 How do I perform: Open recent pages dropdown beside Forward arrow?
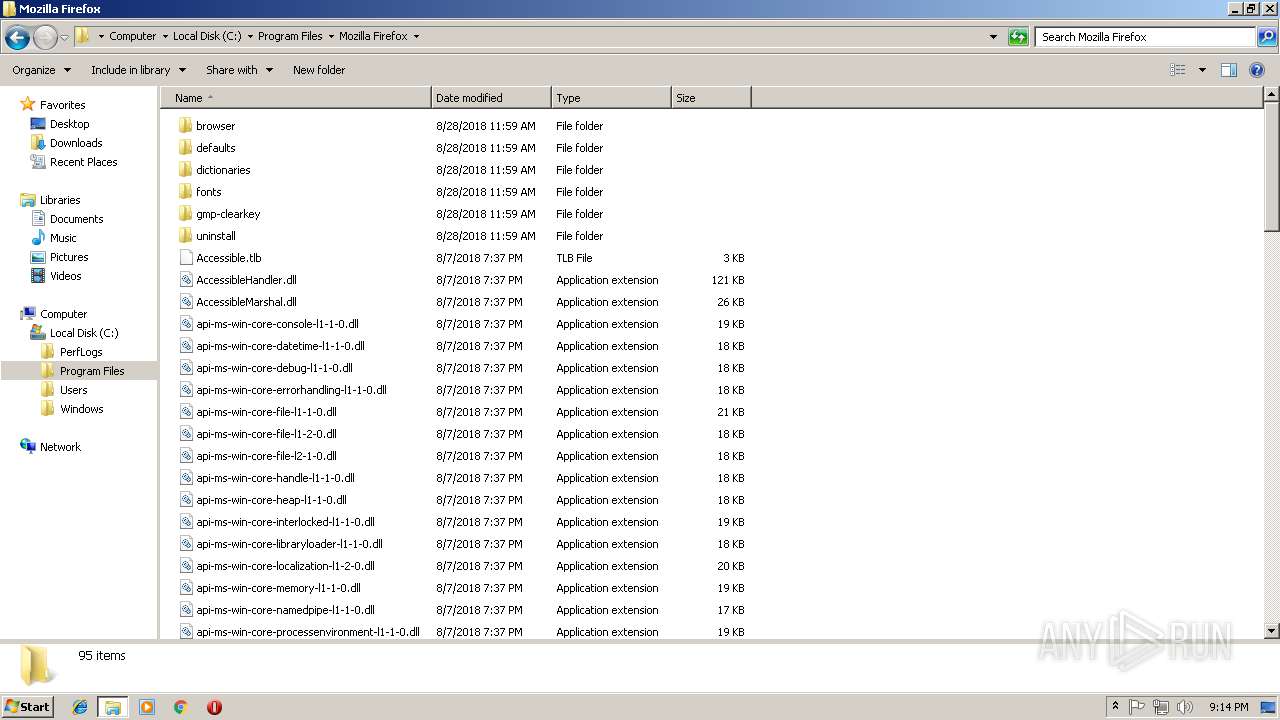64,37
